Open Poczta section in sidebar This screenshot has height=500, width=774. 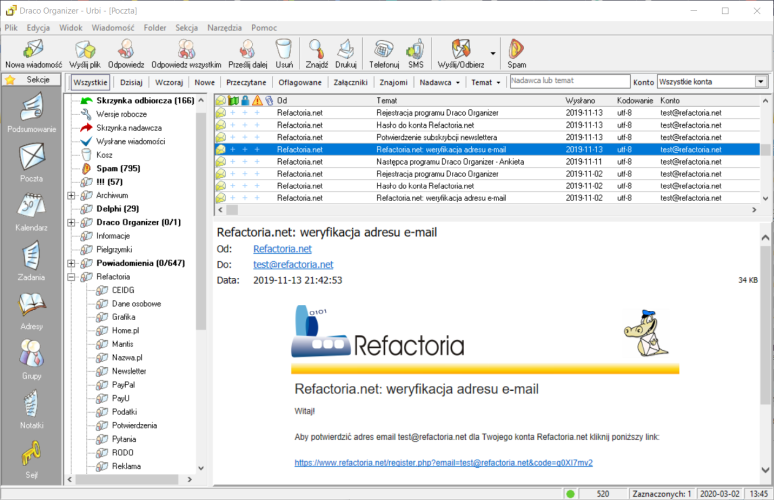pyautogui.click(x=32, y=163)
